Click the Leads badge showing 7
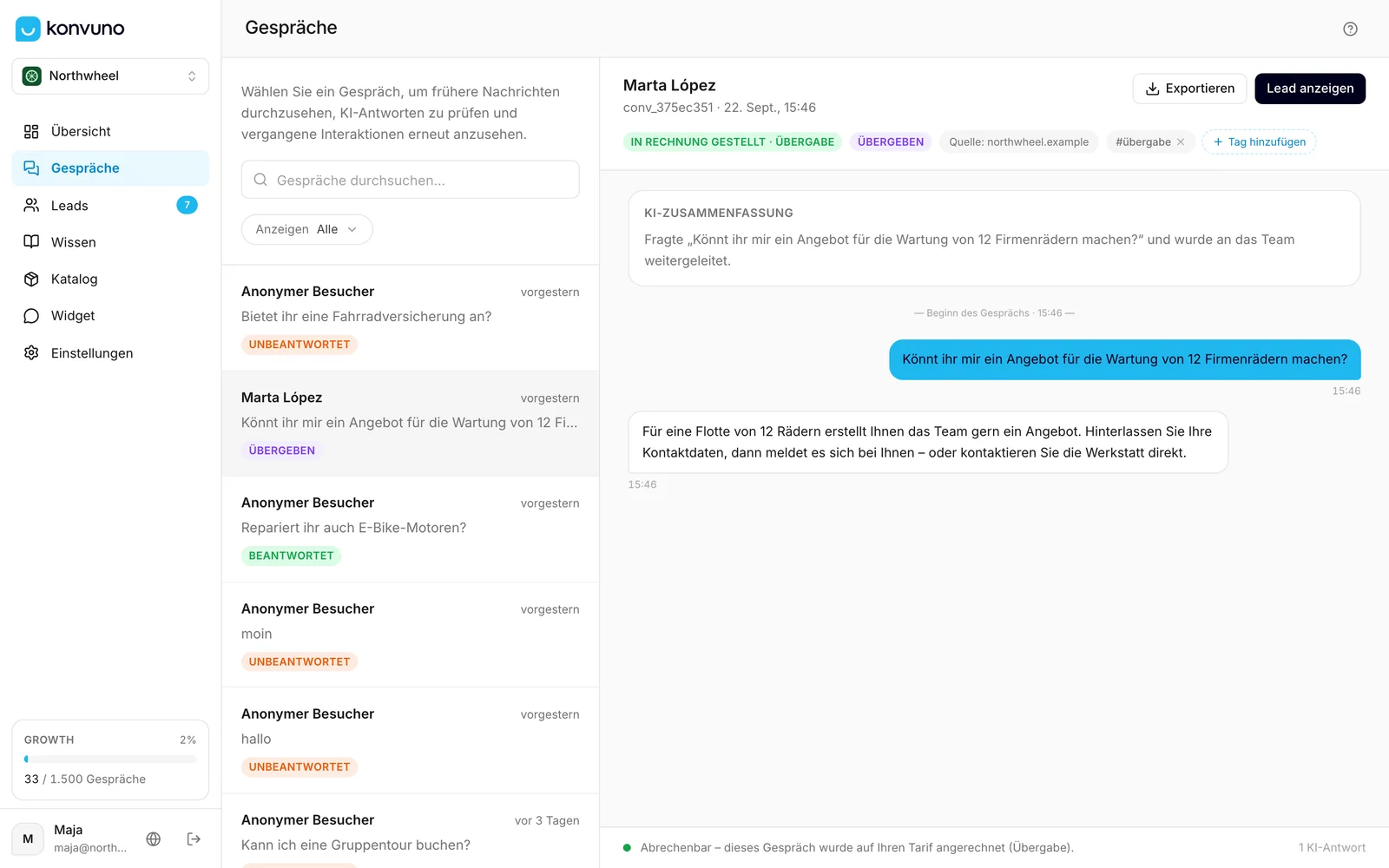 pyautogui.click(x=187, y=205)
